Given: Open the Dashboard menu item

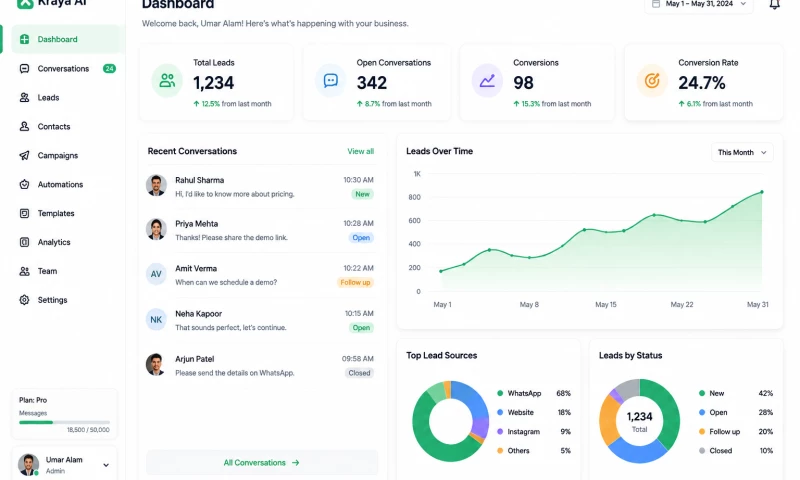Looking at the screenshot, I should (68, 39).
